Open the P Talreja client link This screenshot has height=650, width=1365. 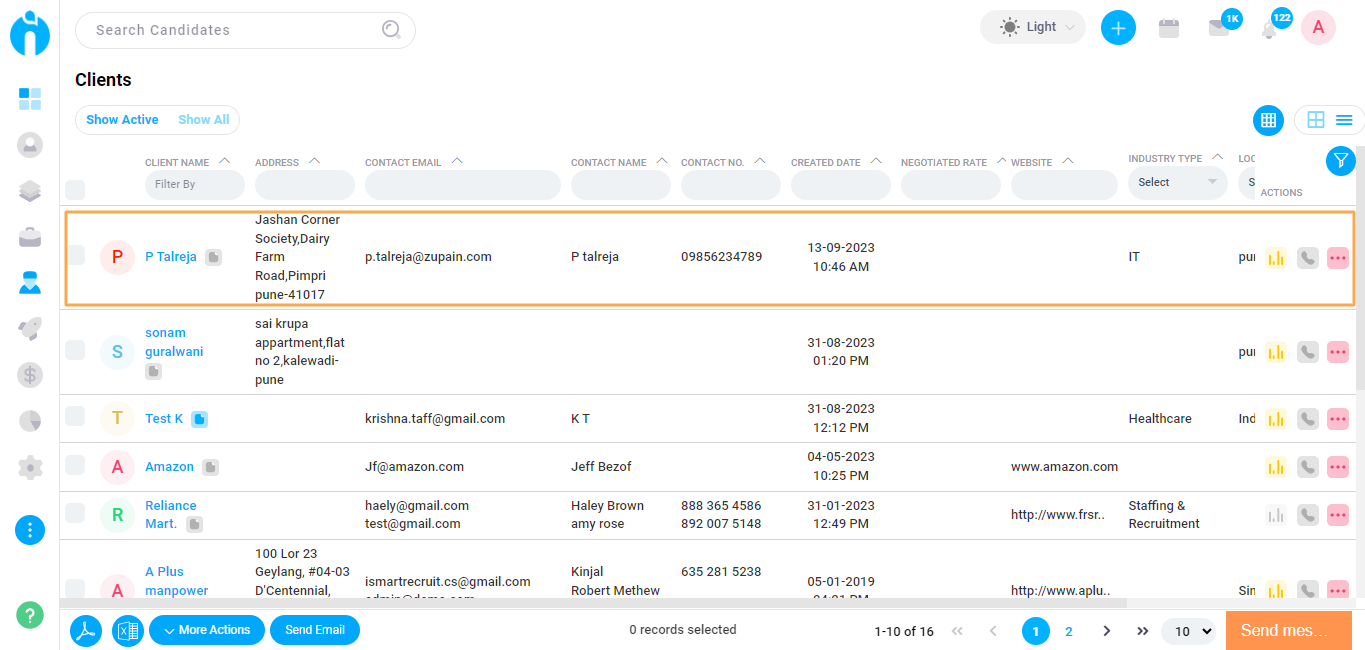click(171, 257)
